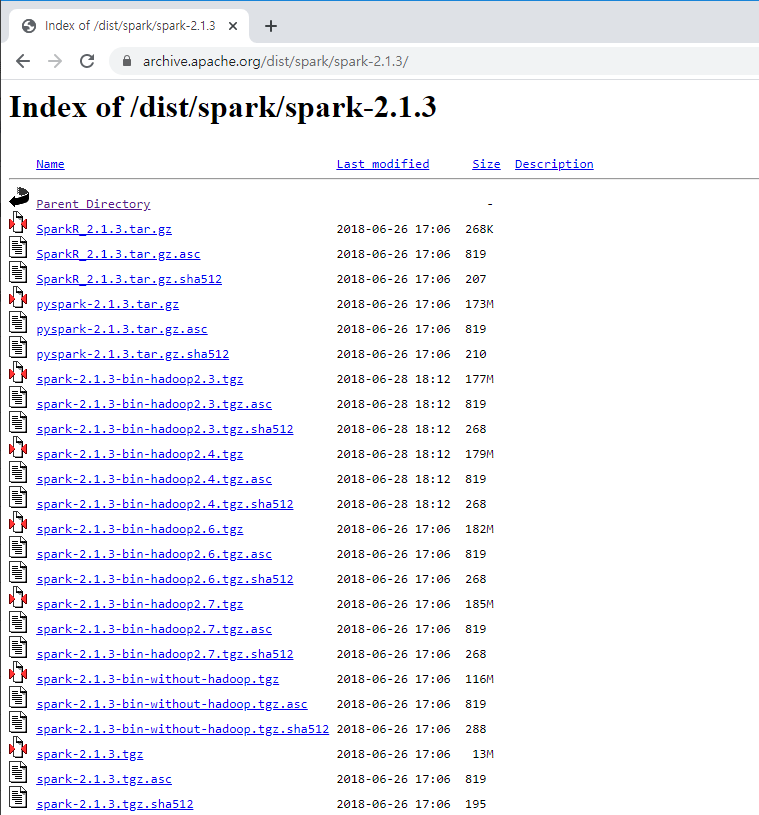The width and height of the screenshot is (759, 815).
Task: Open spark-2.1.3-bin-without-hadoop.tgz.sha512 link
Action: tap(182, 729)
